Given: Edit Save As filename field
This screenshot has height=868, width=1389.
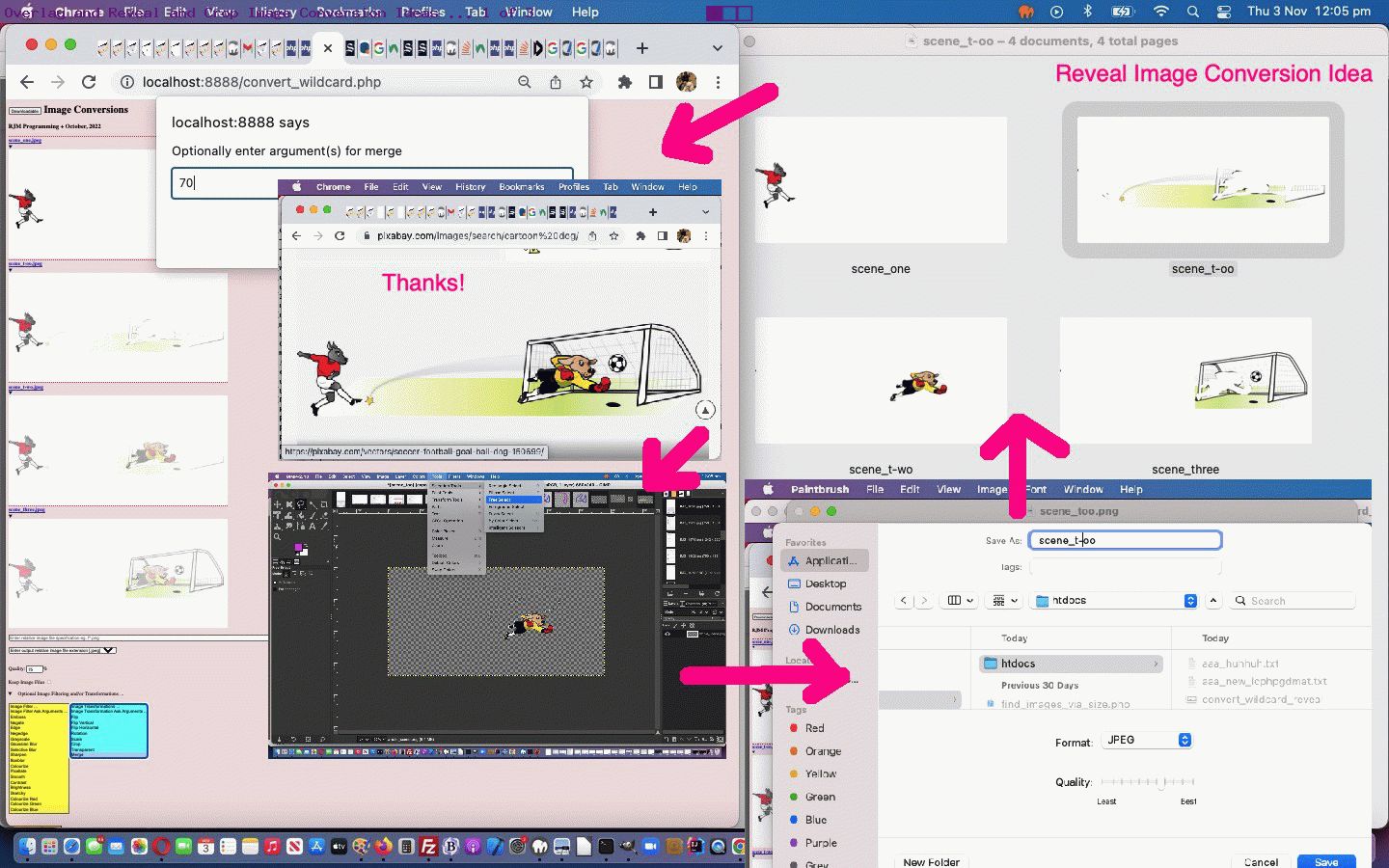Looking at the screenshot, I should (1125, 540).
